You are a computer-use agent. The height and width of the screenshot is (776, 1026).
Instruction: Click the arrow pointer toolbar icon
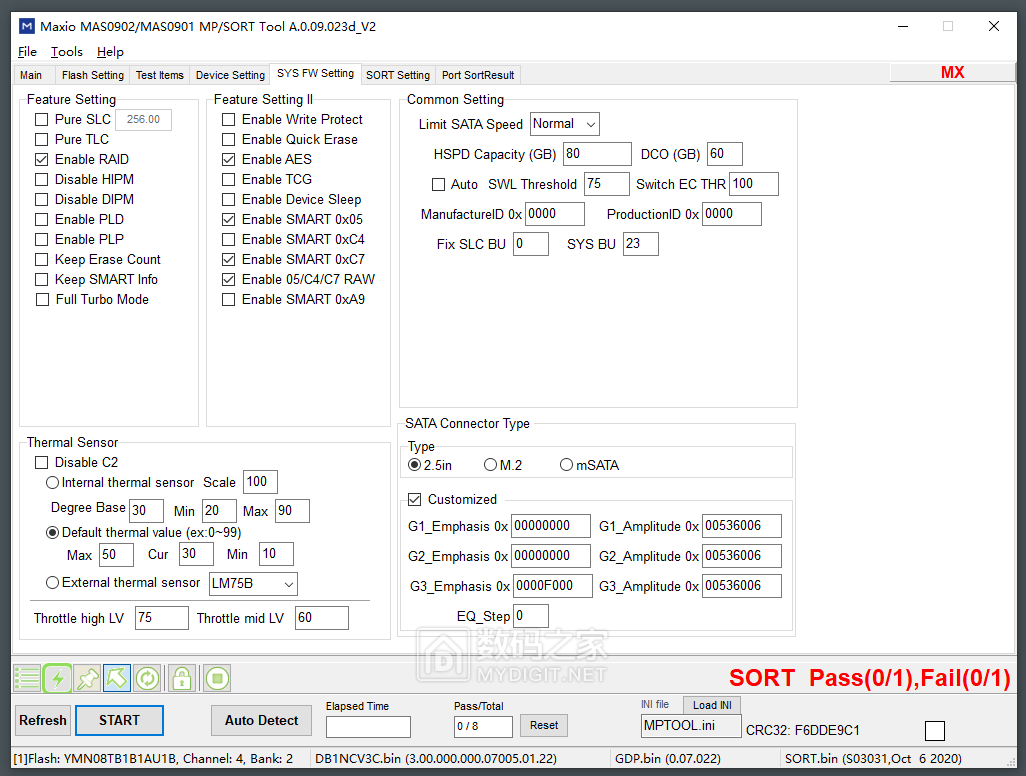[x=116, y=678]
